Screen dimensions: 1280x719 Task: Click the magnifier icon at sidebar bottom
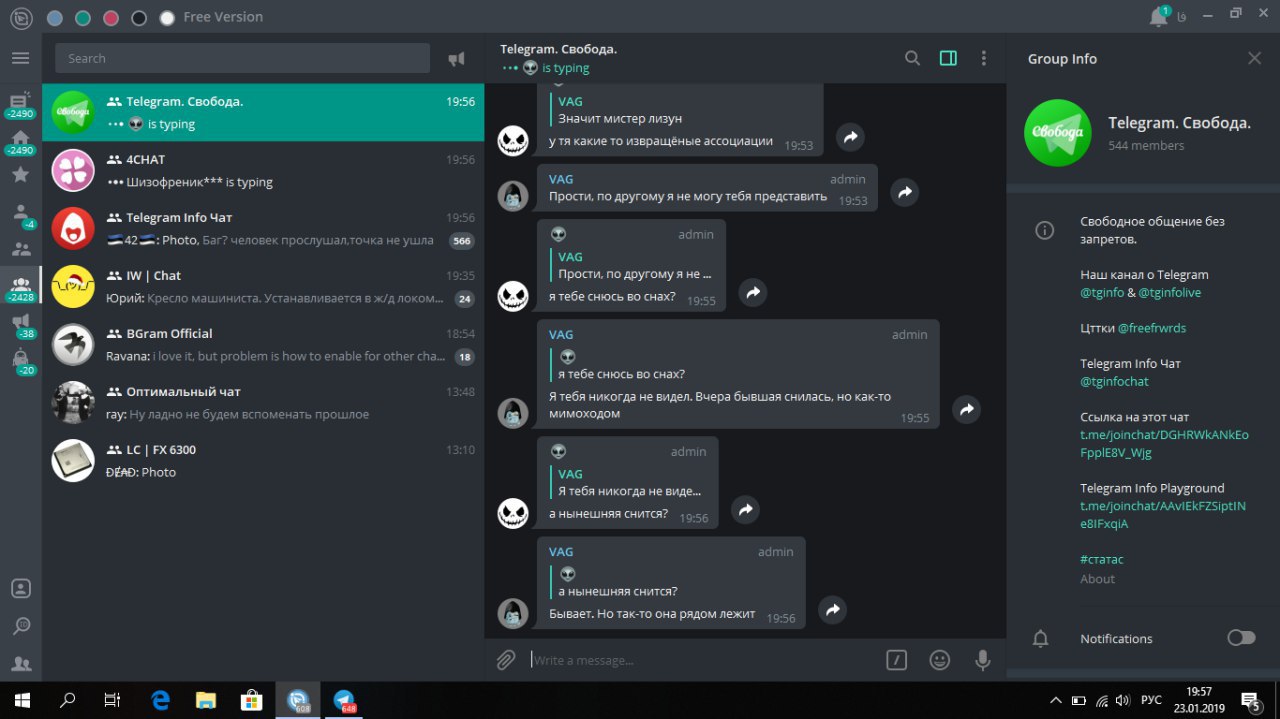click(20, 626)
